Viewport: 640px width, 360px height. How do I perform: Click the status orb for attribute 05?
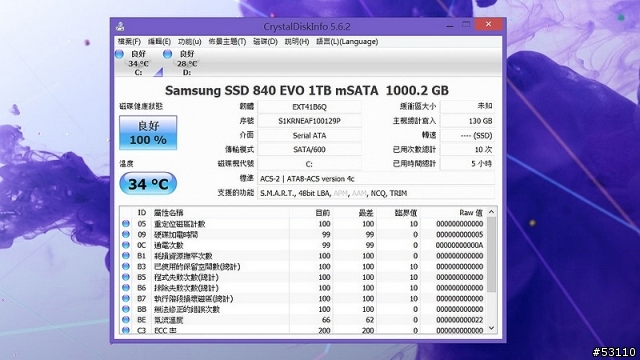point(126,224)
